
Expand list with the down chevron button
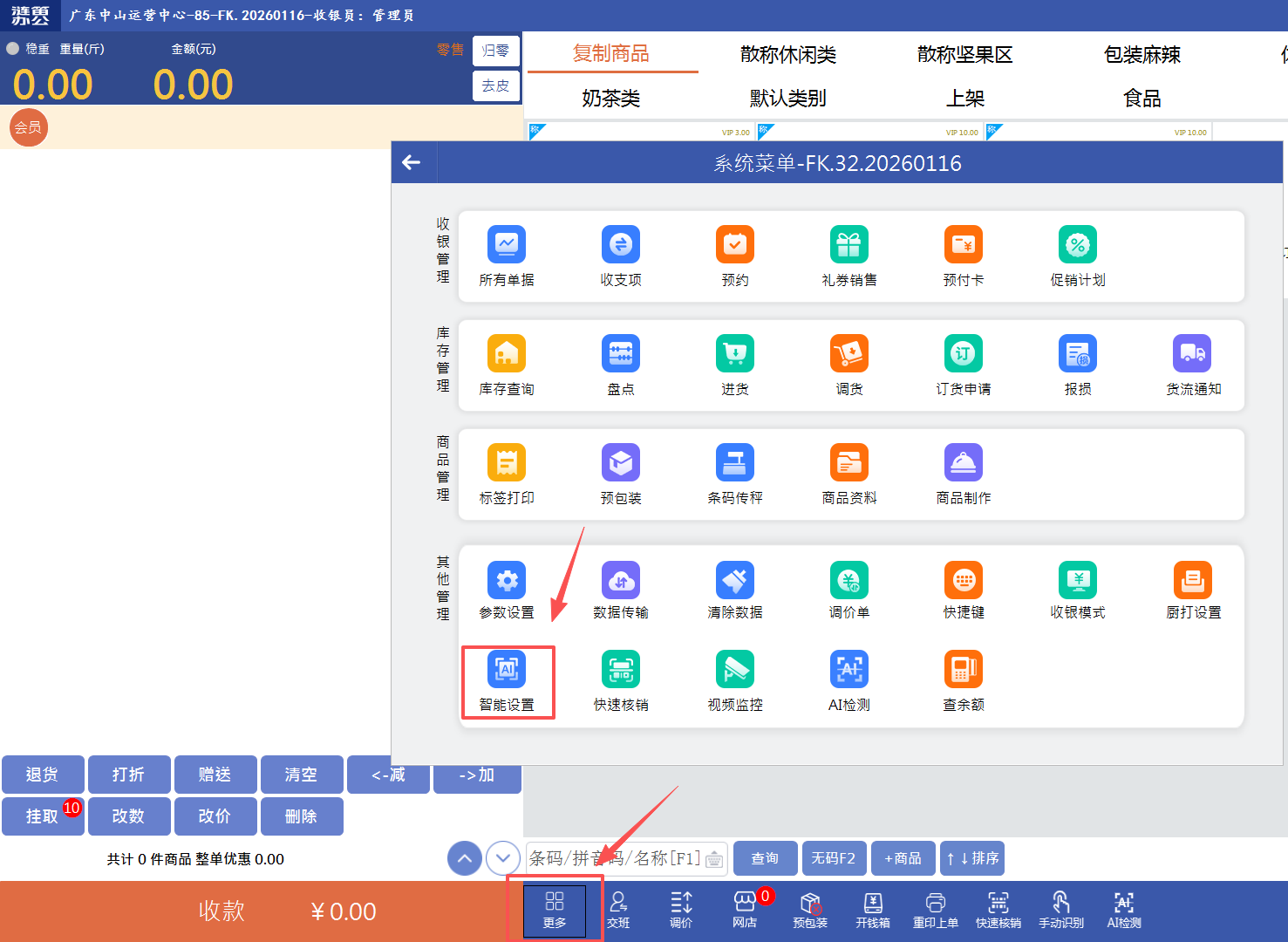point(503,858)
